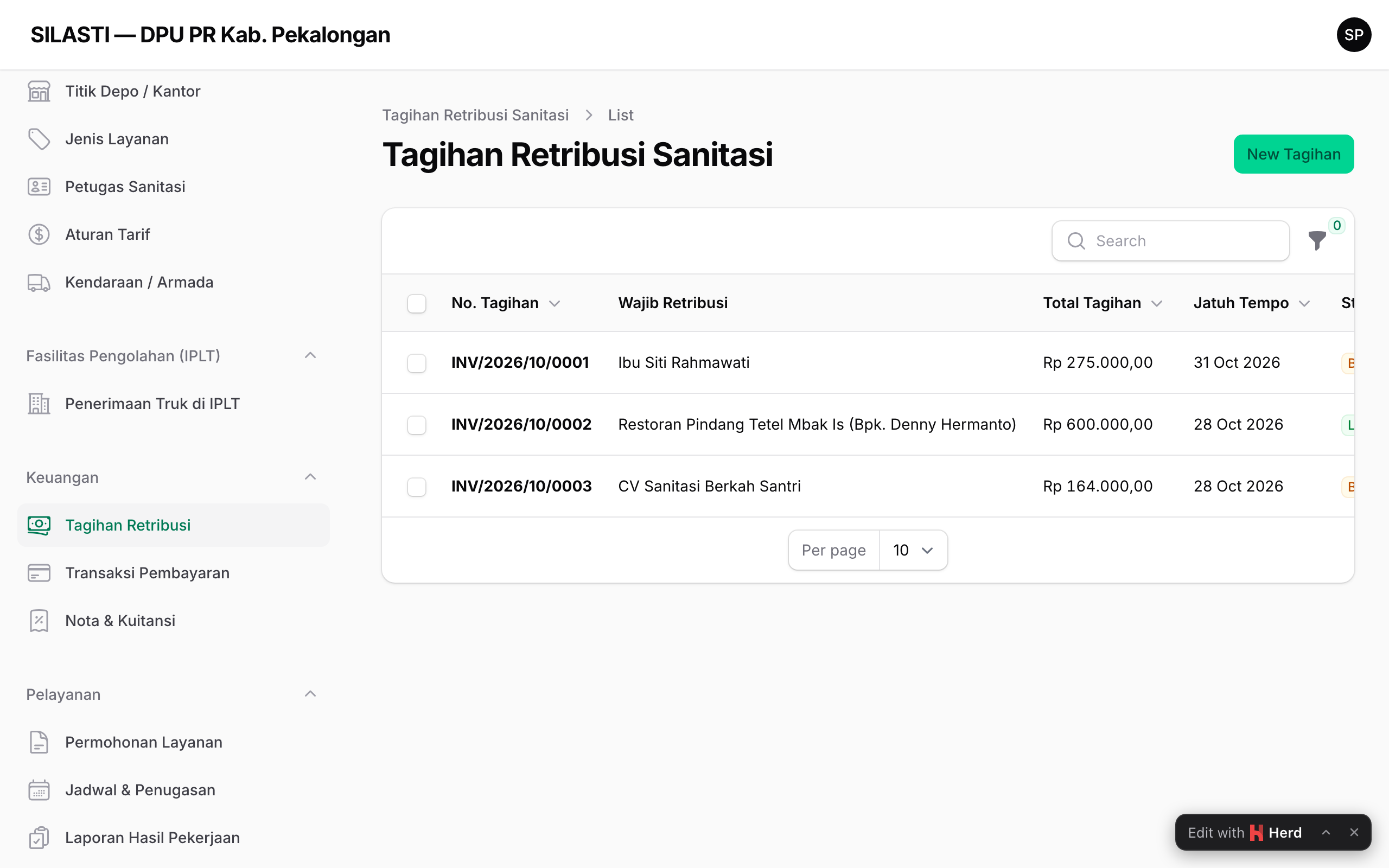Go to Permohonan Layanan page
This screenshot has width=1389, height=868.
pos(173,742)
